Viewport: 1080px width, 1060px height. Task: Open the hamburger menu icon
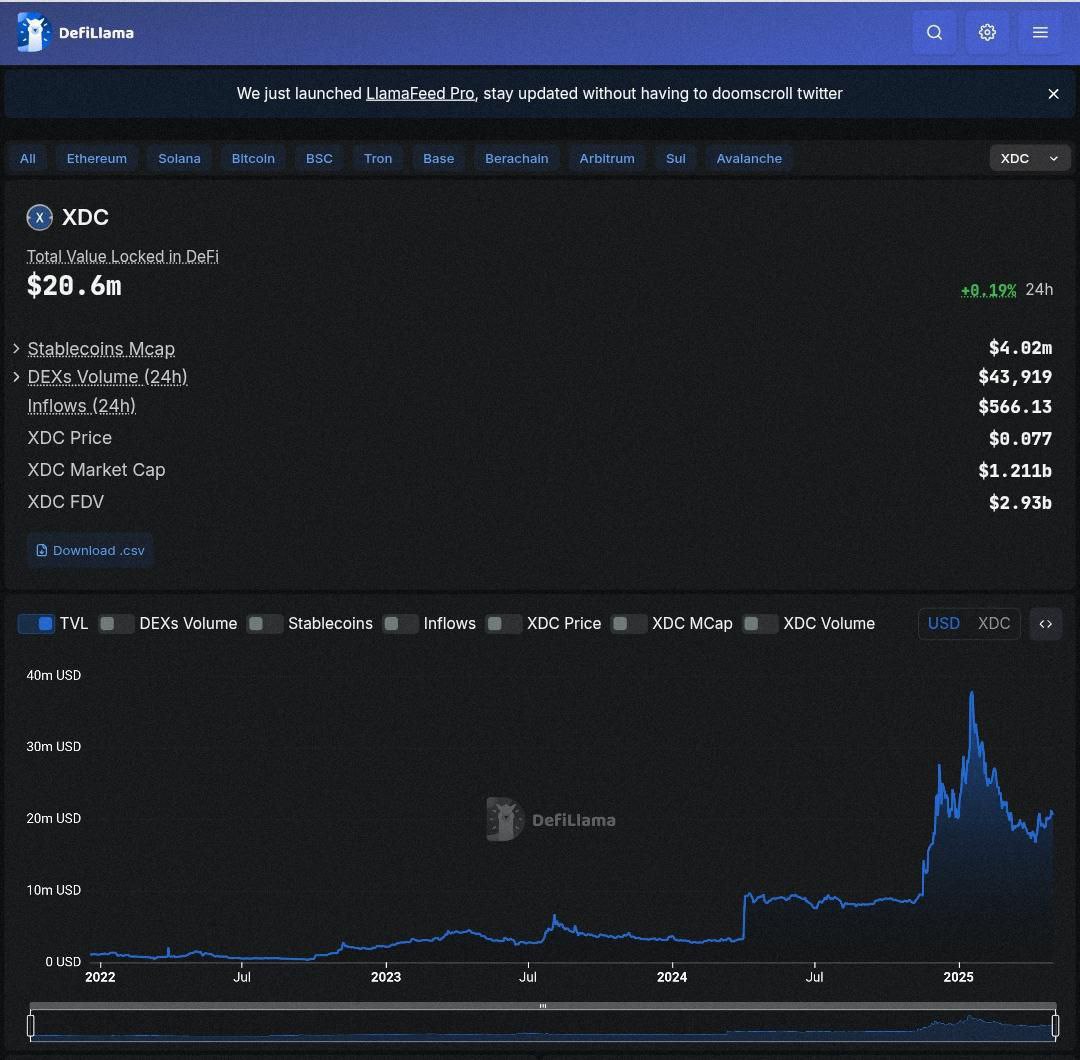[x=1040, y=32]
